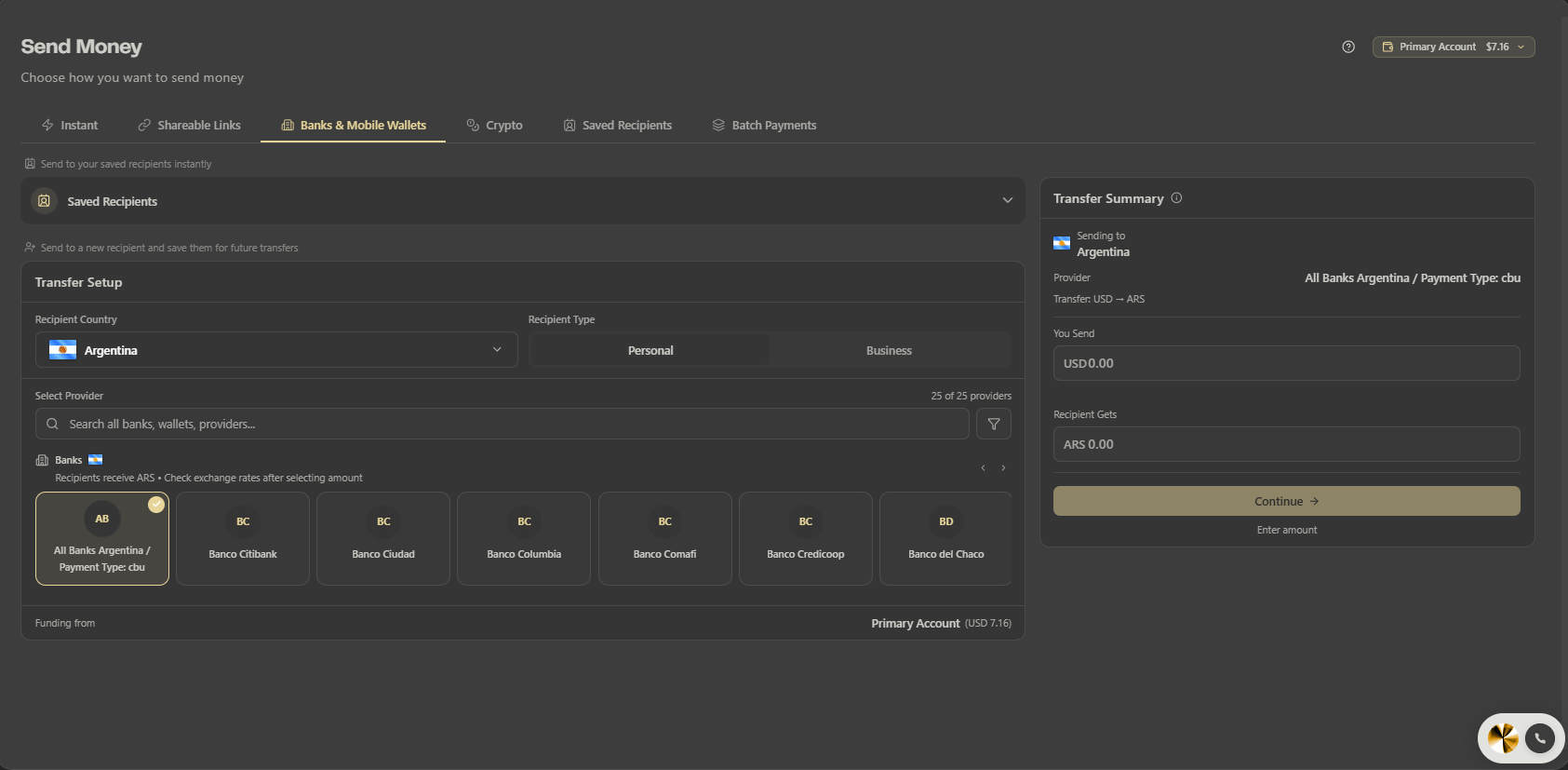
Task: Show next banks with right arrow
Action: pyautogui.click(x=1003, y=468)
